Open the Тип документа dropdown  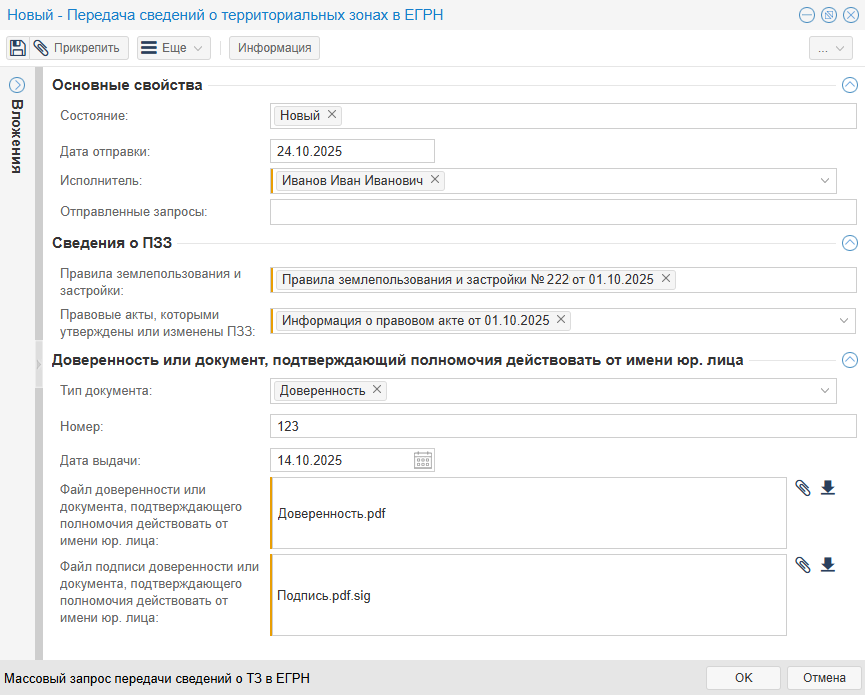click(x=825, y=390)
